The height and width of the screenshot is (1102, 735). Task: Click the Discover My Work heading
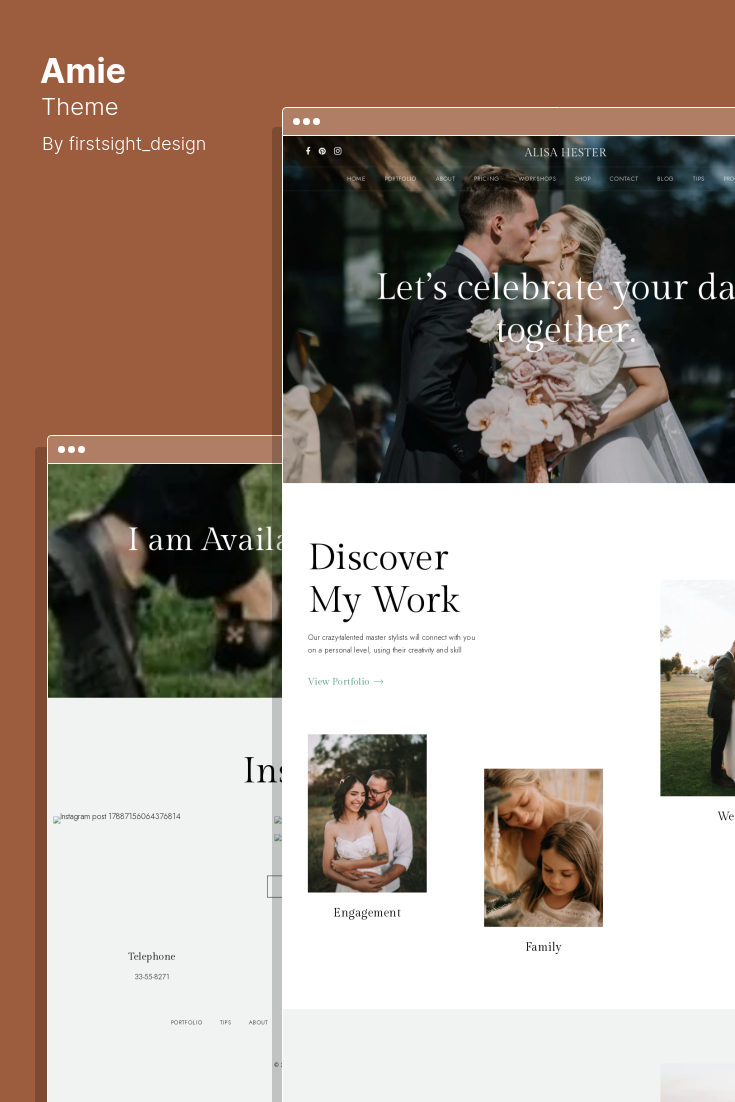384,579
